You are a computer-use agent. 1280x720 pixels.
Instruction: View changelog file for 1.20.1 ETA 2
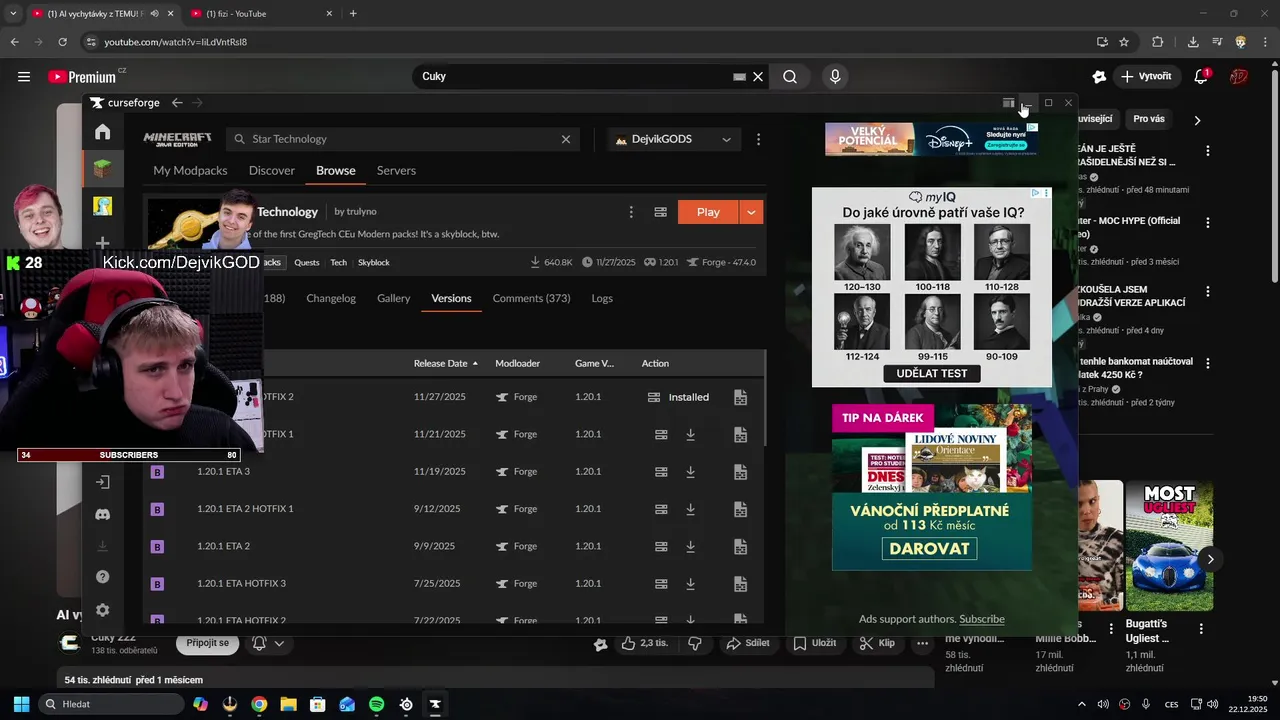740,546
